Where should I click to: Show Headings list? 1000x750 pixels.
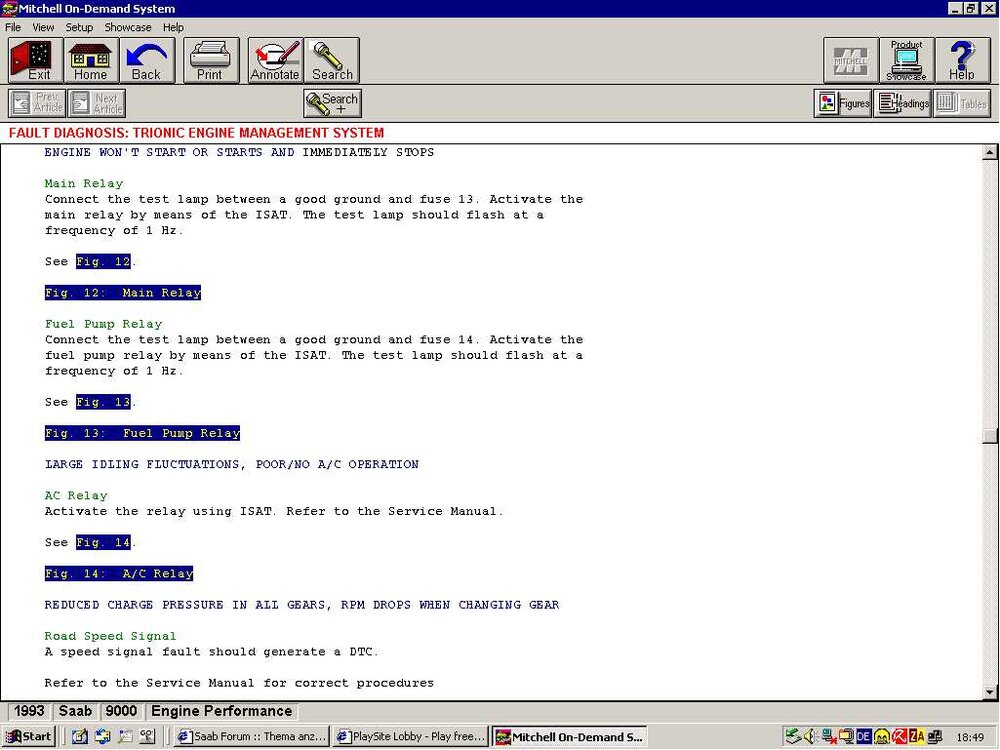pyautogui.click(x=903, y=103)
